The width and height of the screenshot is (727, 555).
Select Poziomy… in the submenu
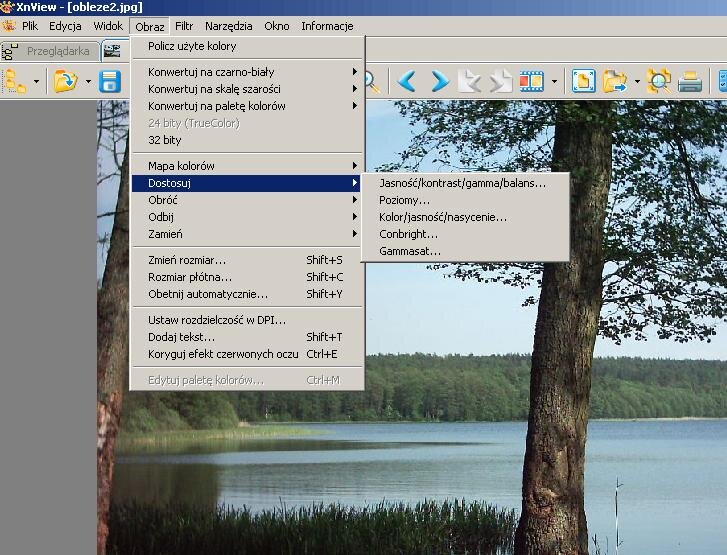point(465,200)
